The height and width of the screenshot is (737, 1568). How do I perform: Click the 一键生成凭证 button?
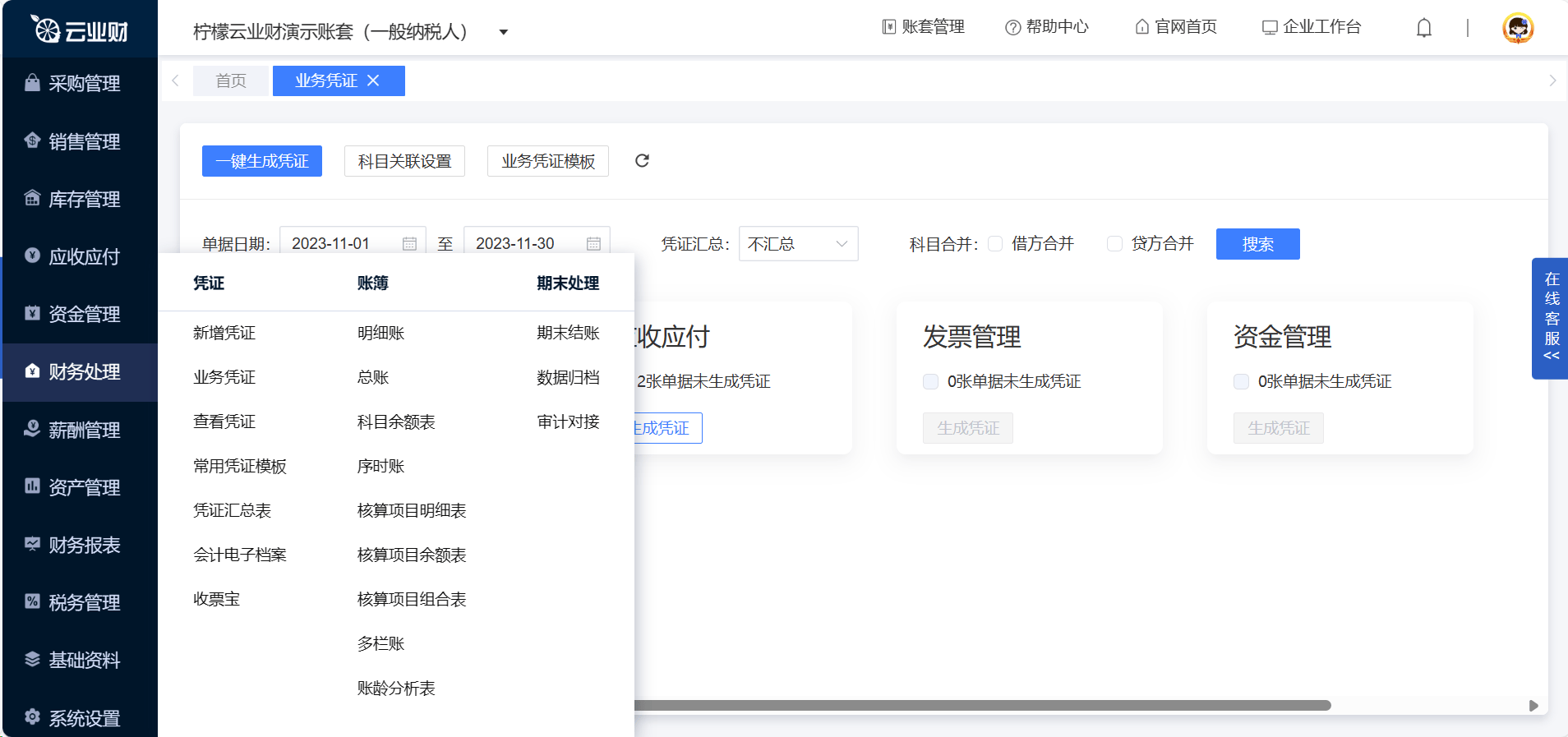262,161
